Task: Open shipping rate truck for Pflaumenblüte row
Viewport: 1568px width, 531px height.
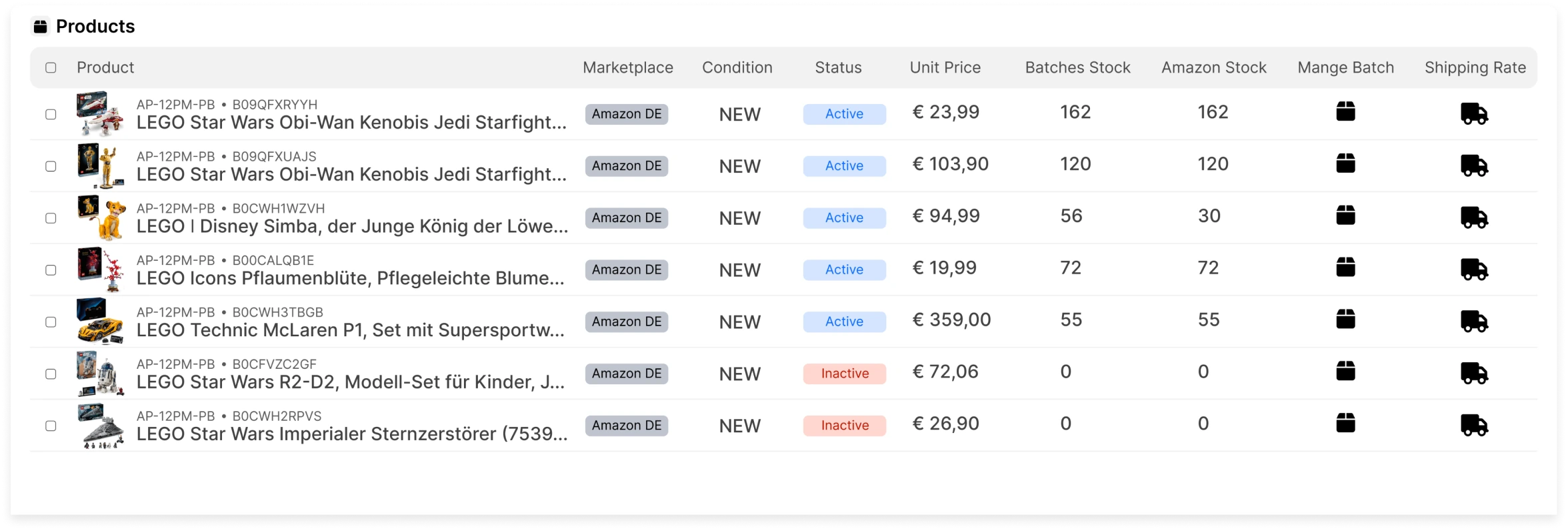Action: 1474,270
